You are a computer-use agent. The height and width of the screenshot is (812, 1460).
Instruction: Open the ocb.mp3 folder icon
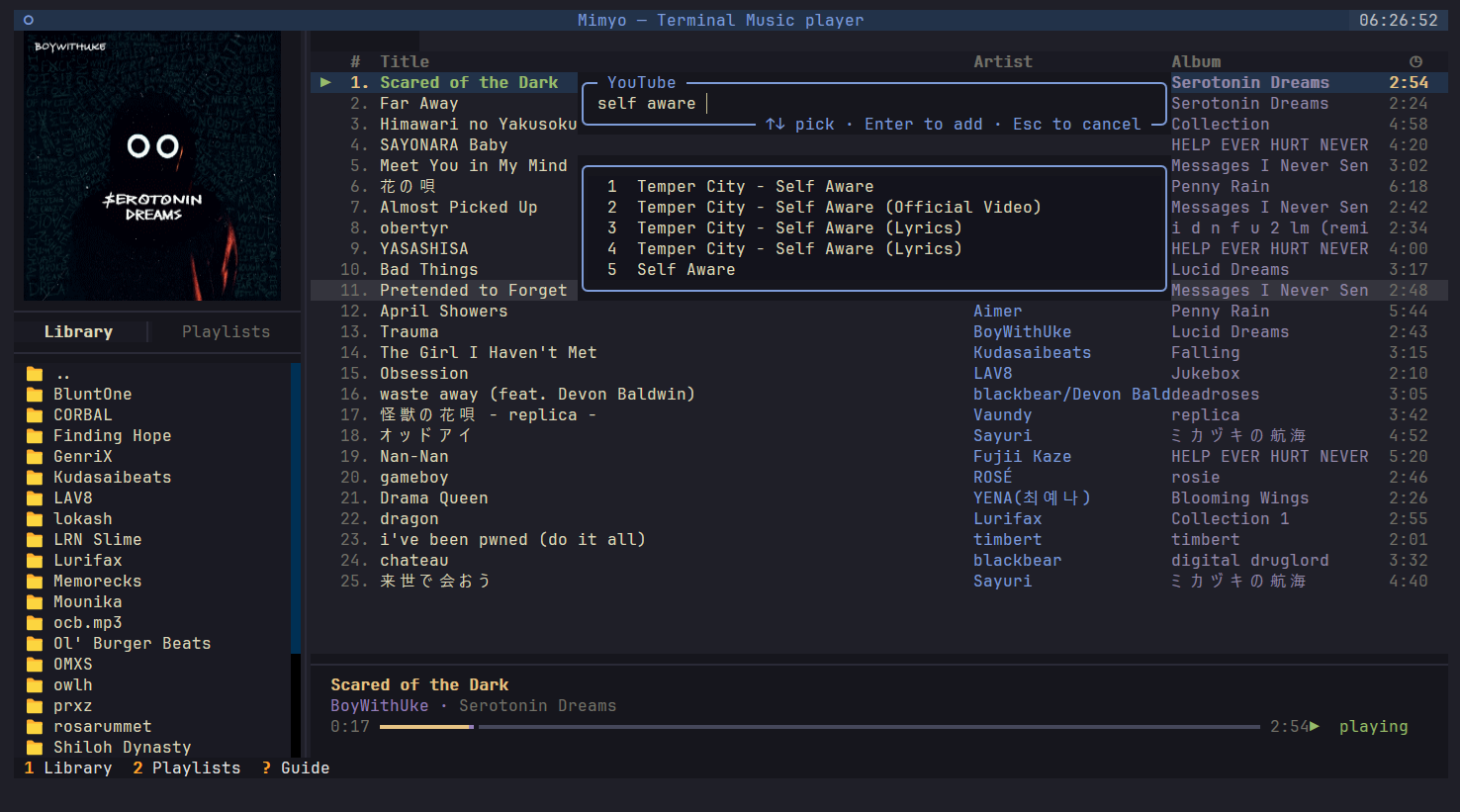35,623
